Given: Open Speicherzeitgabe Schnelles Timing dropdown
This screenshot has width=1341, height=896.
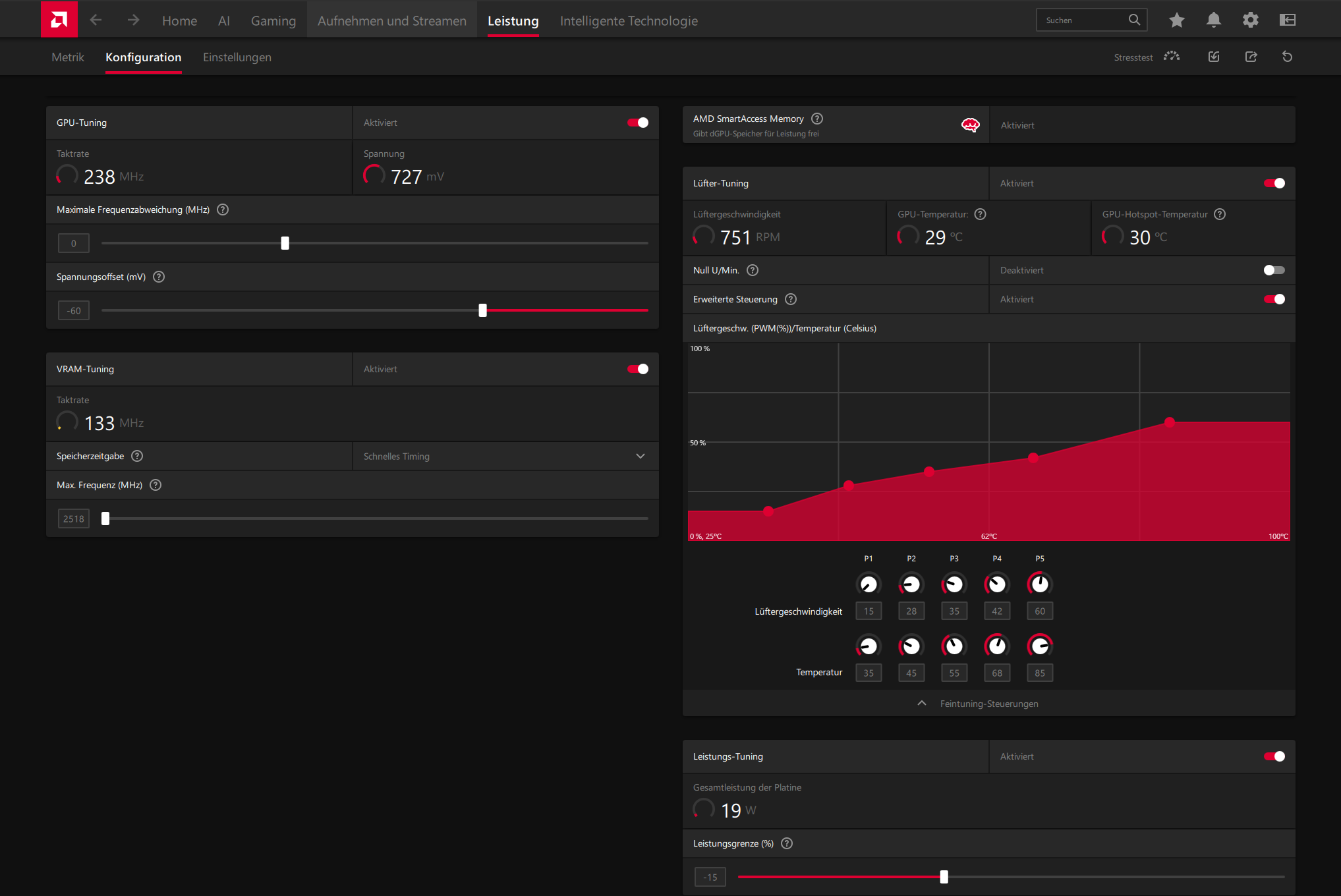Looking at the screenshot, I should [506, 456].
